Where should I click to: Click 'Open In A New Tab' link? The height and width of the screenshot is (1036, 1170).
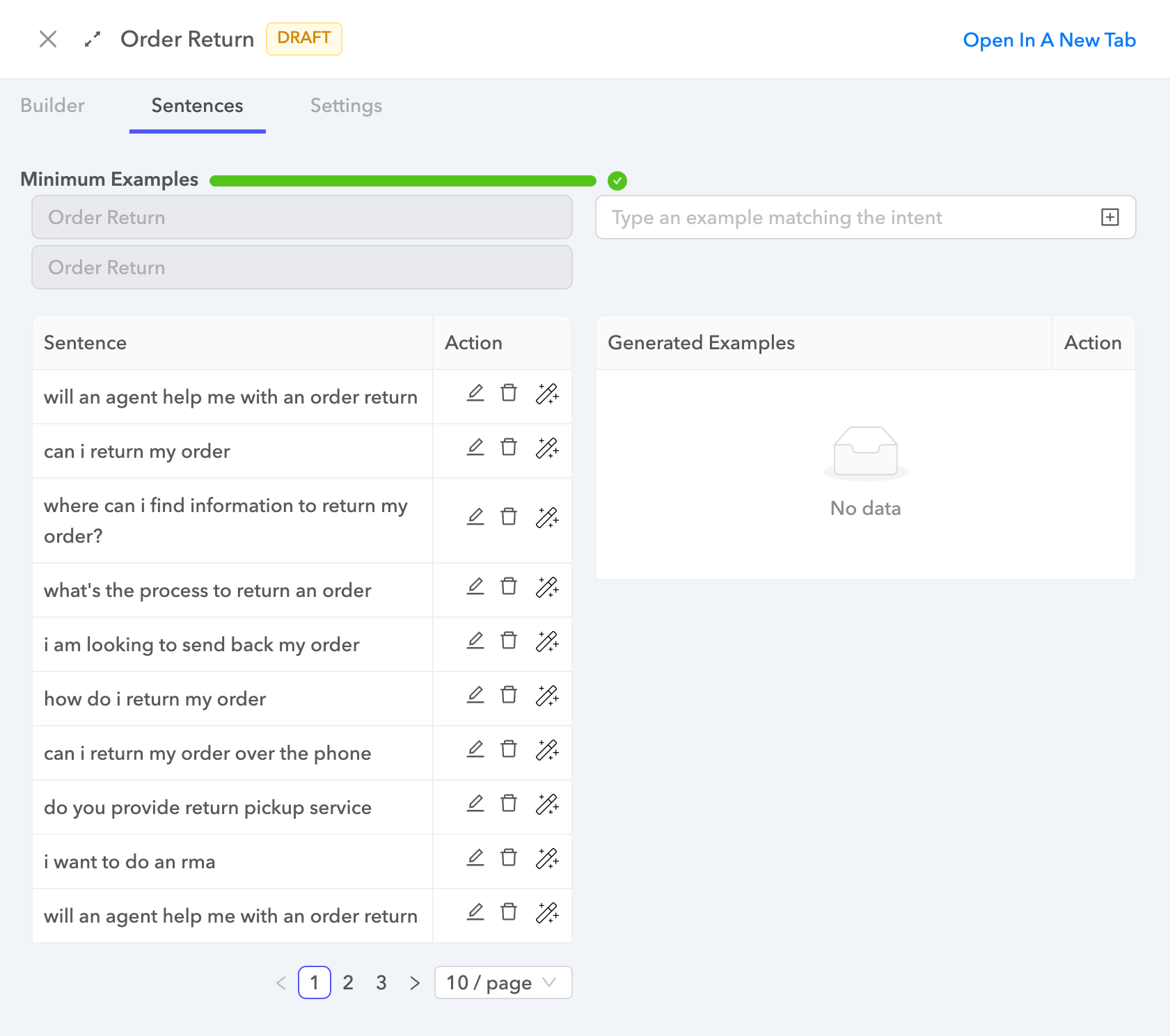coord(1049,40)
